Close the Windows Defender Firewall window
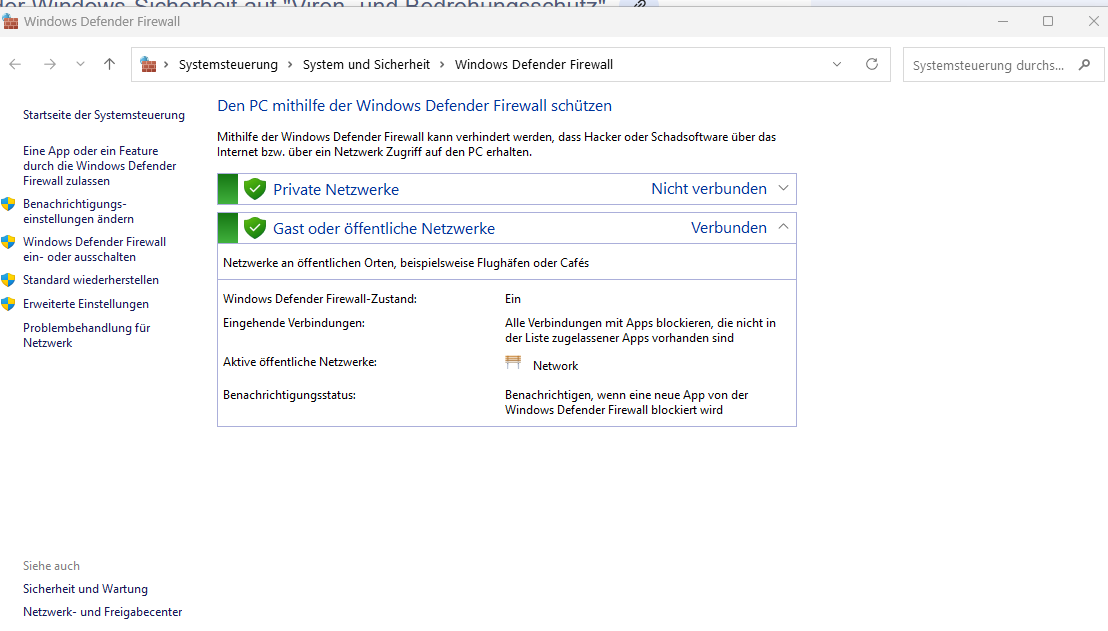This screenshot has height=631, width=1108. (x=1093, y=21)
